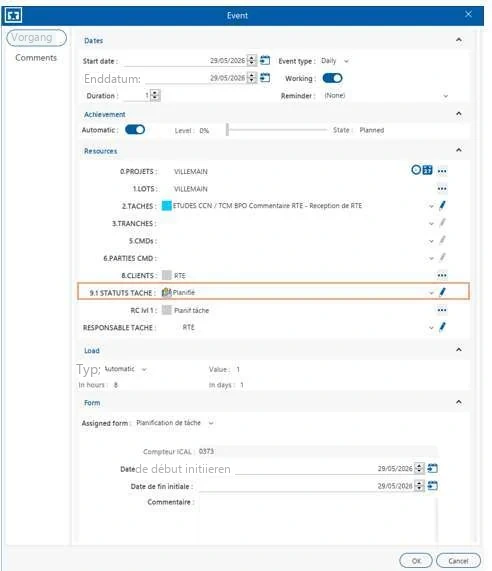Click the pencil icon for 9.1 STATUTS TACHE
The width and height of the screenshot is (492, 571).
pos(442,292)
